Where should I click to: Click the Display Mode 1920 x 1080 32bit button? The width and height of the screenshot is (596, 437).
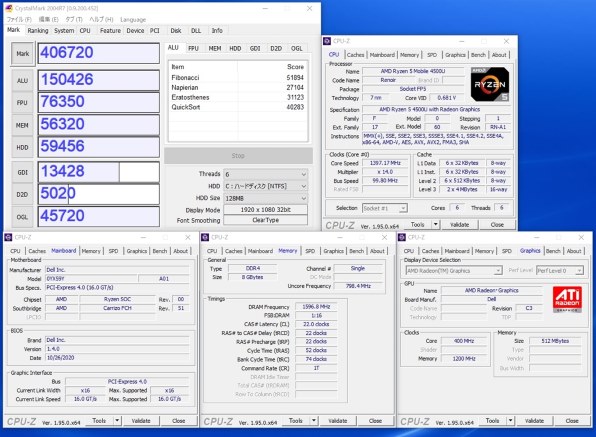tap(265, 210)
